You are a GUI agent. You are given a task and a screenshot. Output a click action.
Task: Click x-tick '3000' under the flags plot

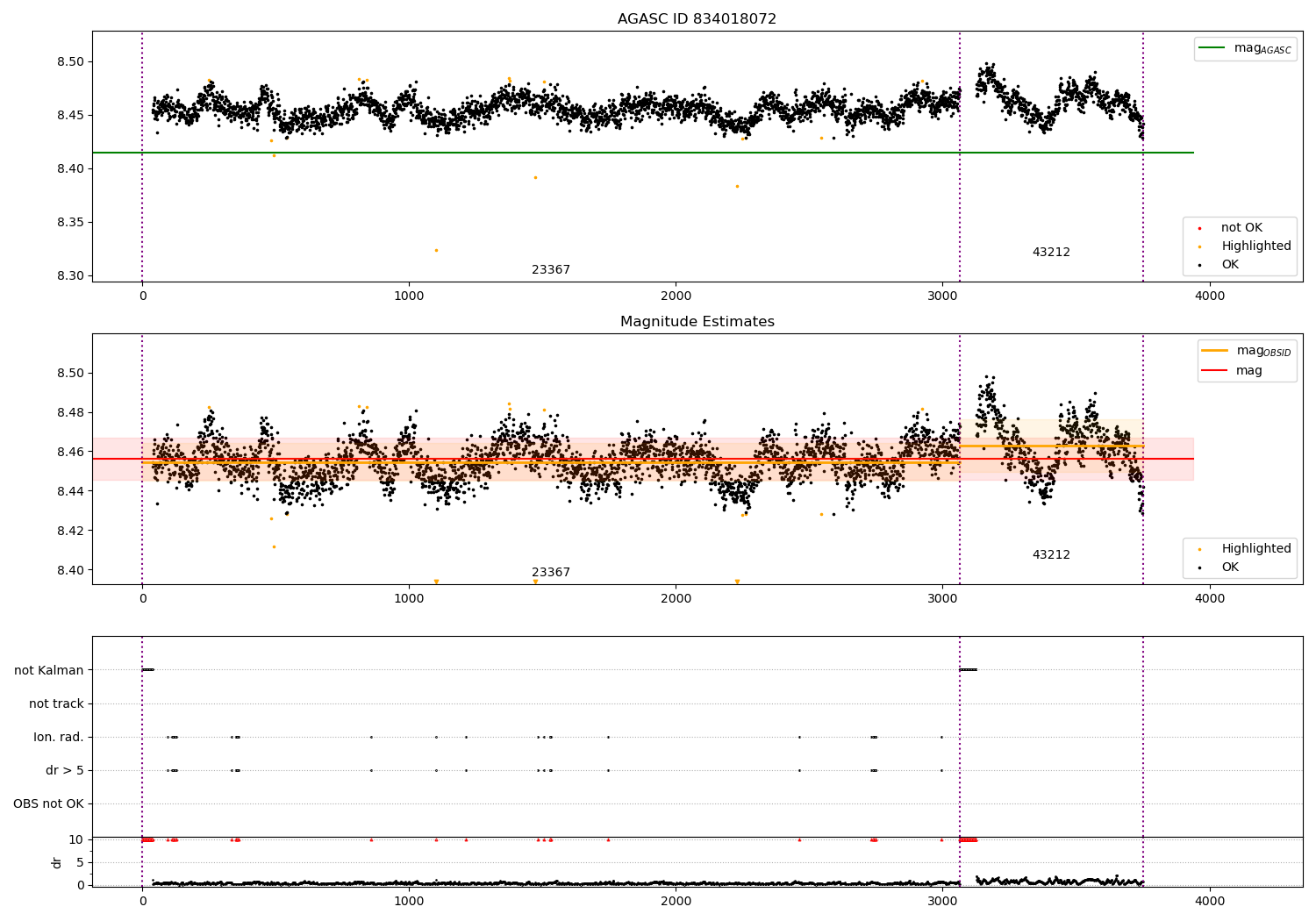tap(942, 902)
